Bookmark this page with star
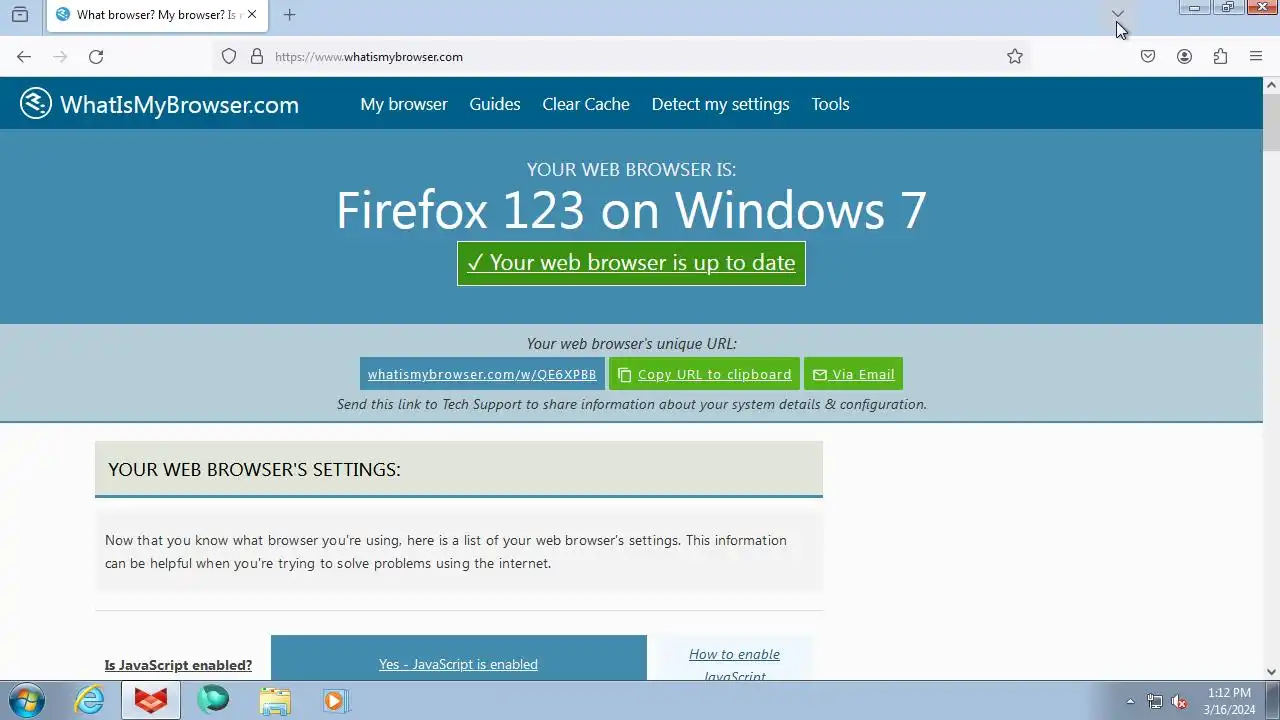 1015,57
